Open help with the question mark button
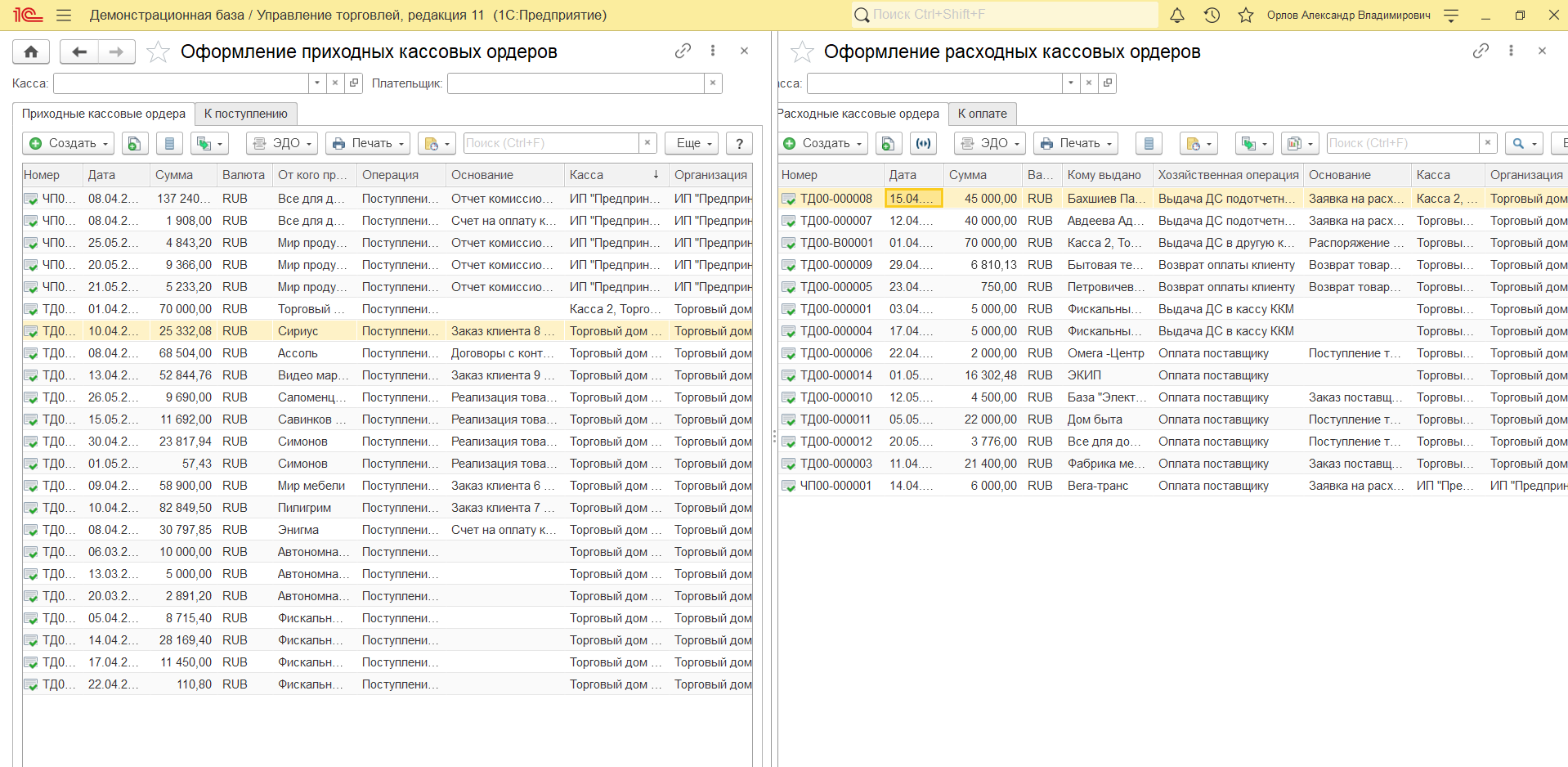Image resolution: width=1568 pixels, height=767 pixels. [x=739, y=143]
